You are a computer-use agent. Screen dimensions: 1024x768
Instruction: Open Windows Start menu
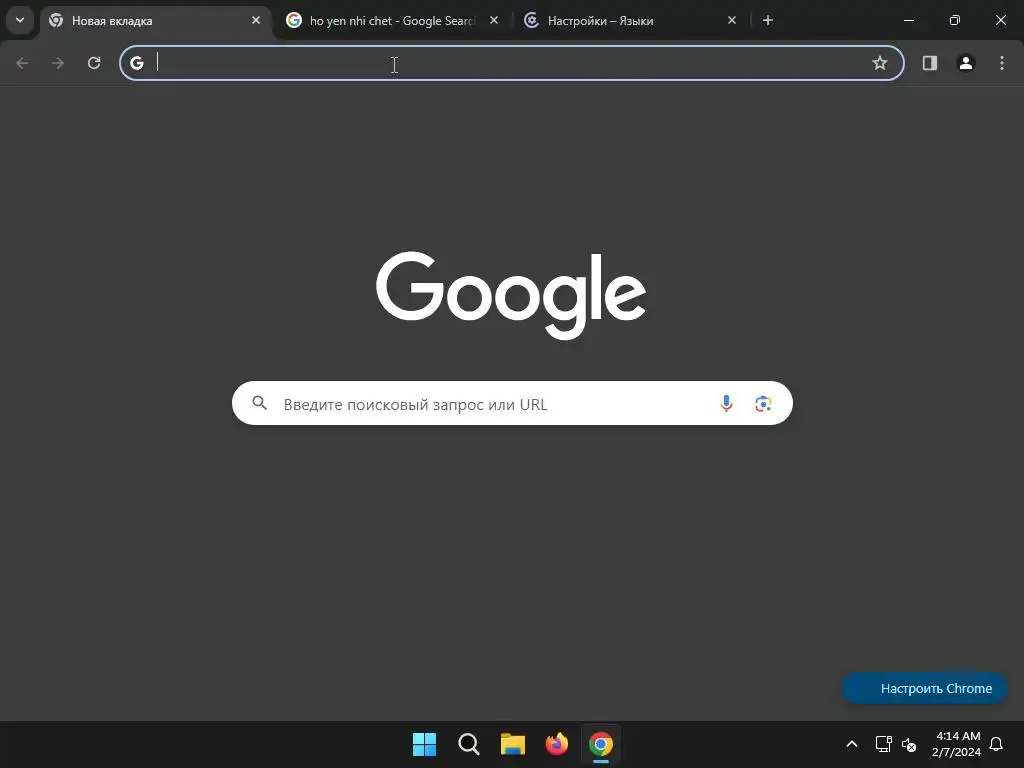tap(424, 744)
